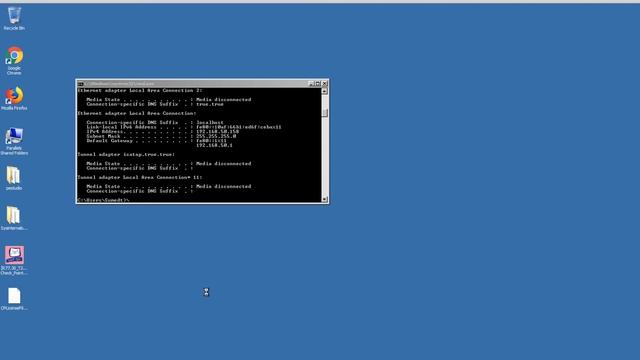Click the DNS suffix value true.true
The height and width of the screenshot is (360, 640).
click(x=210, y=104)
